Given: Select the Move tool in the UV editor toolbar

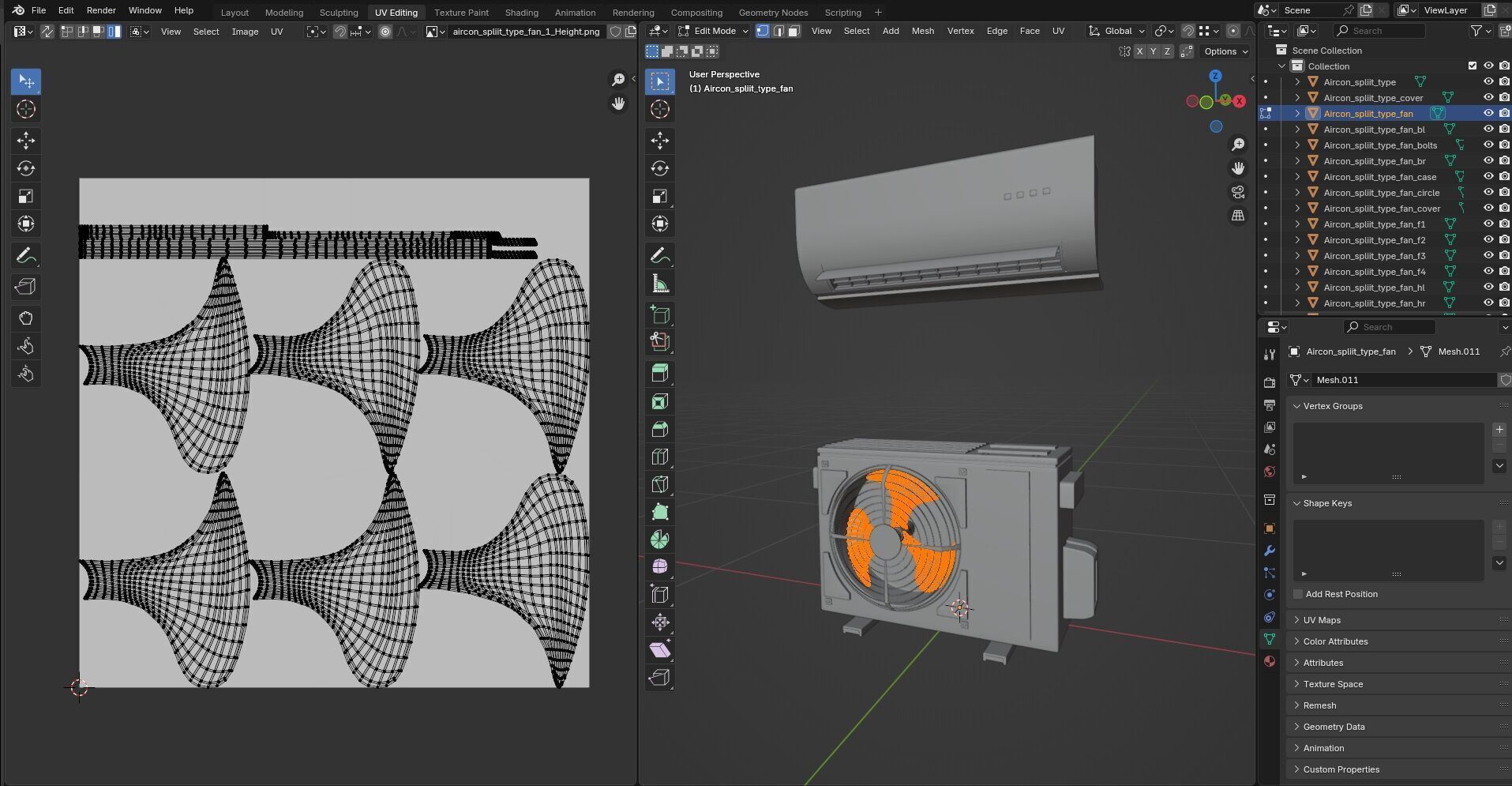Looking at the screenshot, I should point(26,141).
